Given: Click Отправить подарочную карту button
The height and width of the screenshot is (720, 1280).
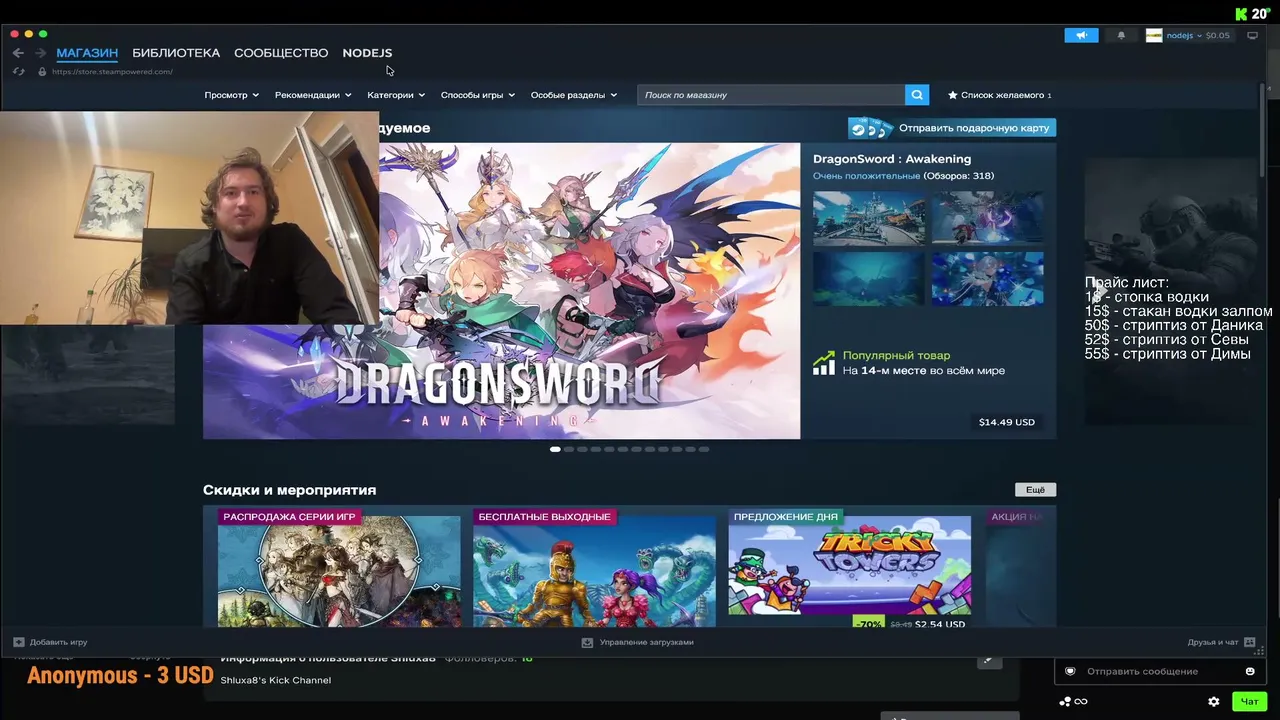Looking at the screenshot, I should [x=952, y=128].
